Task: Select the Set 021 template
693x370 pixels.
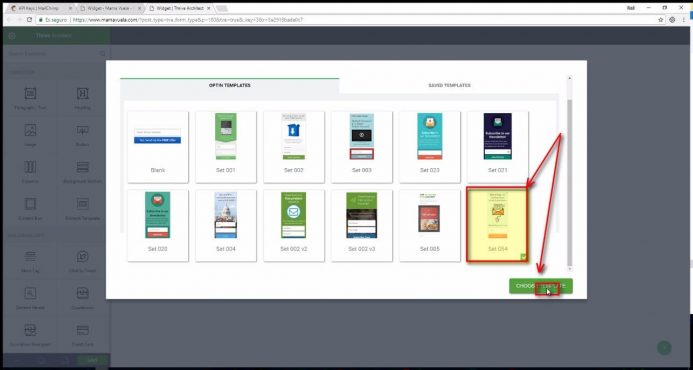Action: click(x=498, y=146)
